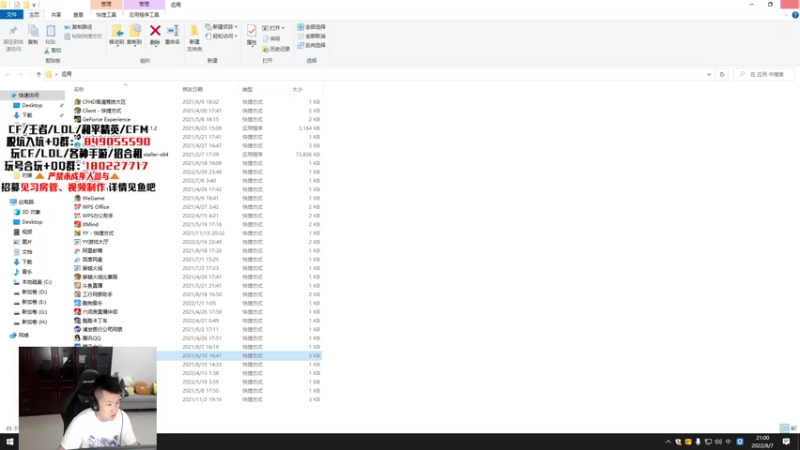Click the Up one level arrow
This screenshot has height=450, width=800.
[x=38, y=74]
